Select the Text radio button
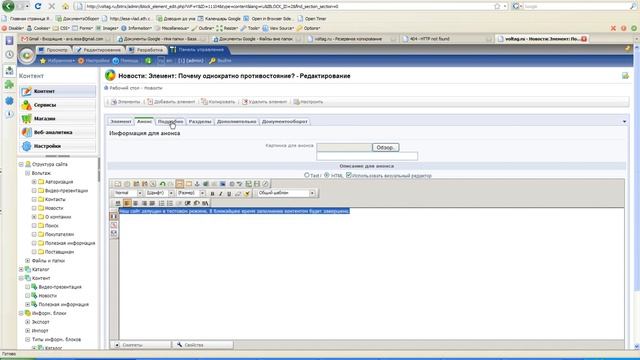Image resolution: width=640 pixels, height=360 pixels. 307,175
